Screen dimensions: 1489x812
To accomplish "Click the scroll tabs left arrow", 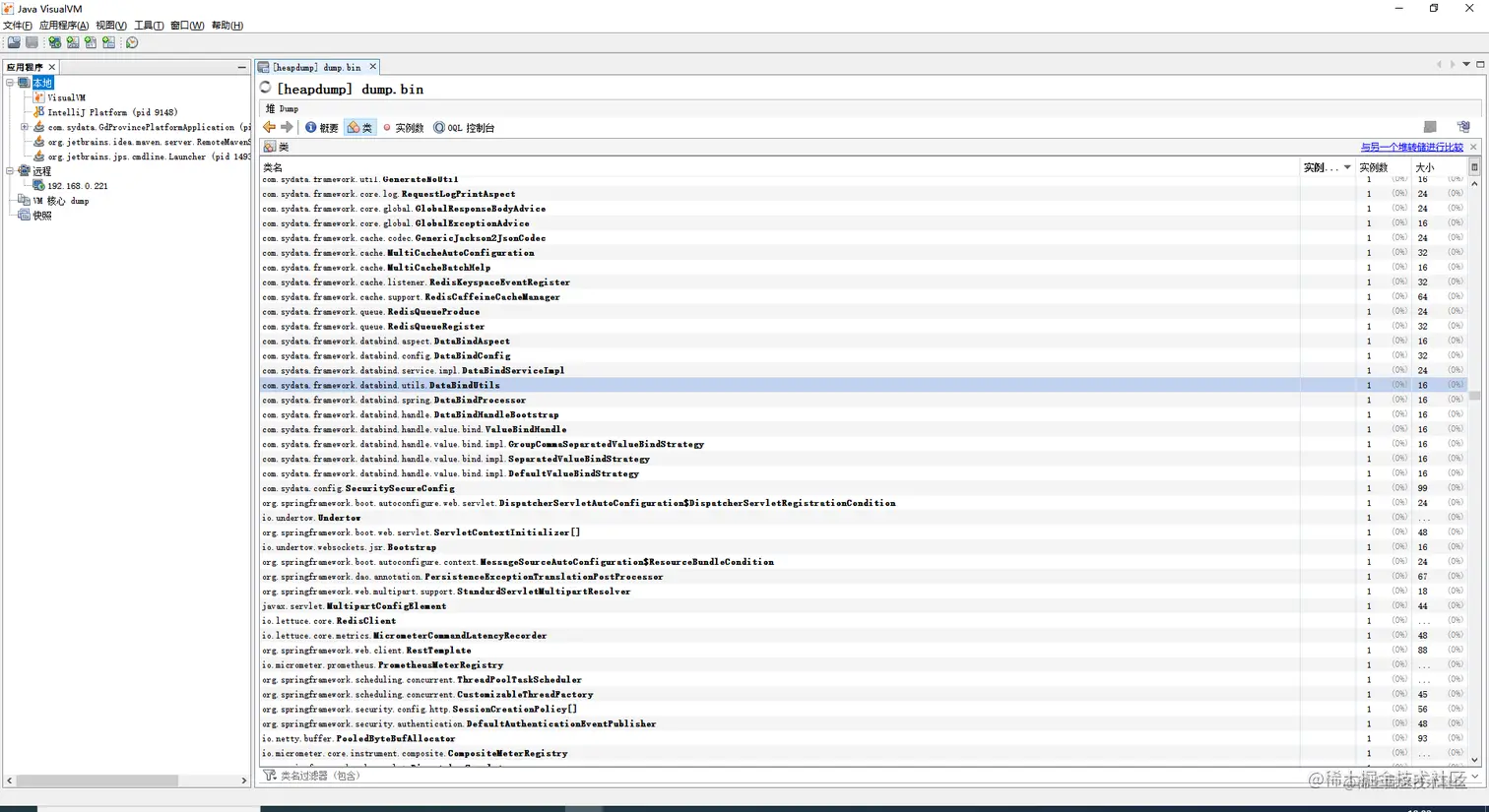I will click(1439, 65).
